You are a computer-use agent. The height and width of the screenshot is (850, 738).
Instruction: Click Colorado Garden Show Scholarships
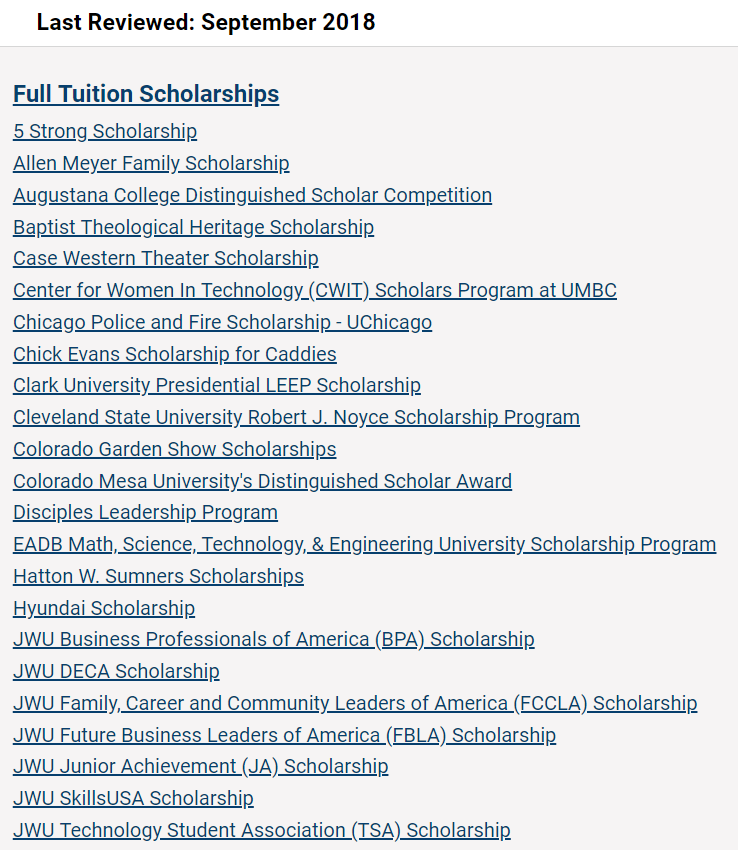[x=175, y=449]
